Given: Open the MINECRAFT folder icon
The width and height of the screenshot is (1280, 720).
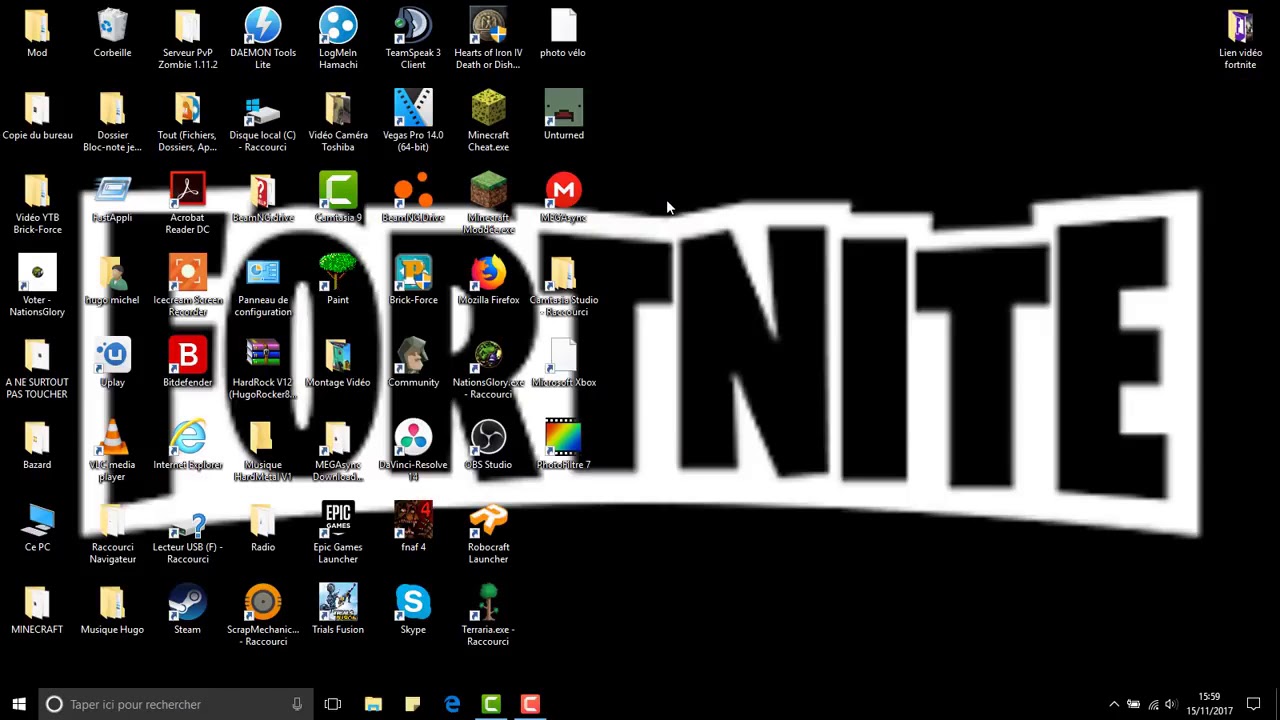Looking at the screenshot, I should 37,609.
